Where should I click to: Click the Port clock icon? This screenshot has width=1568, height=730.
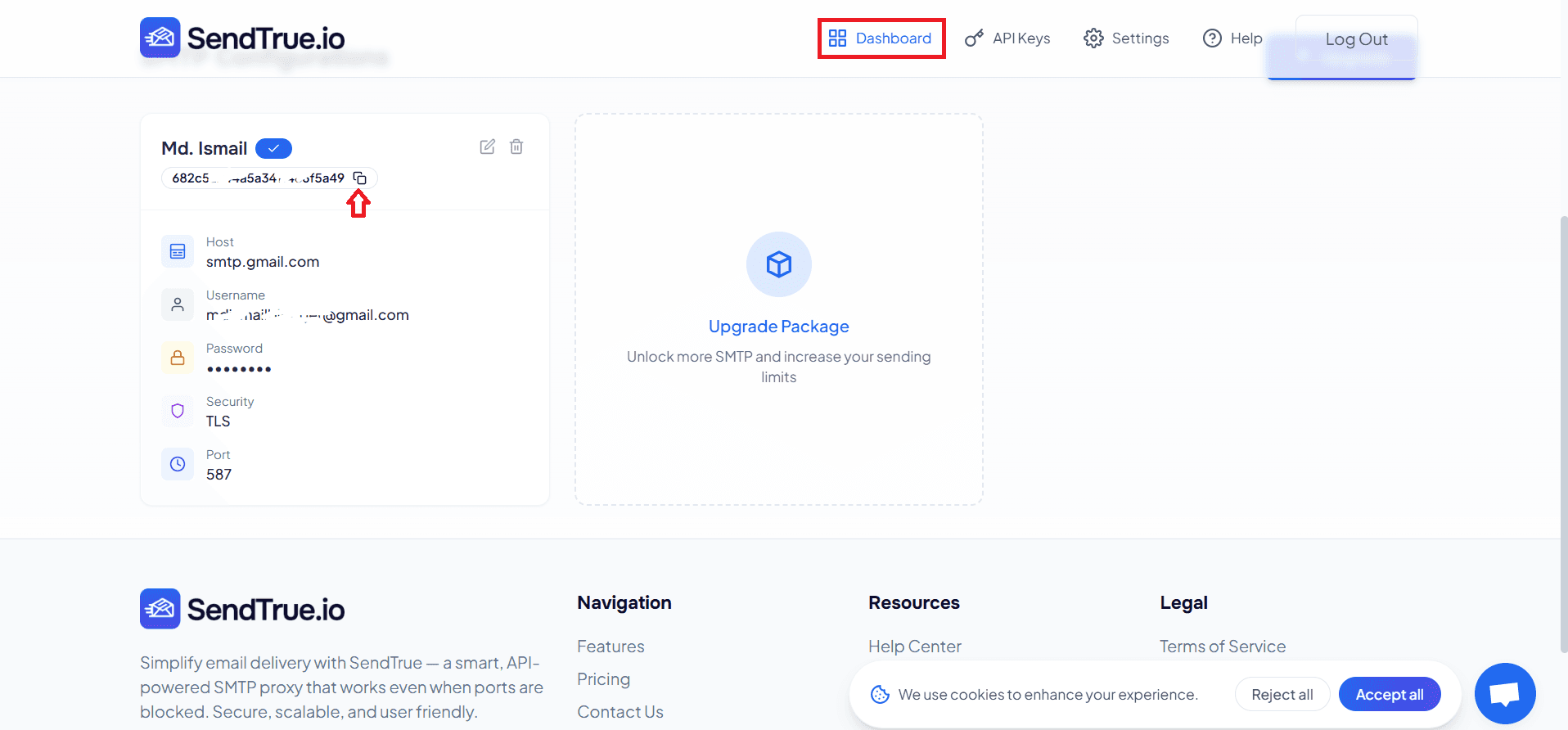pos(178,464)
